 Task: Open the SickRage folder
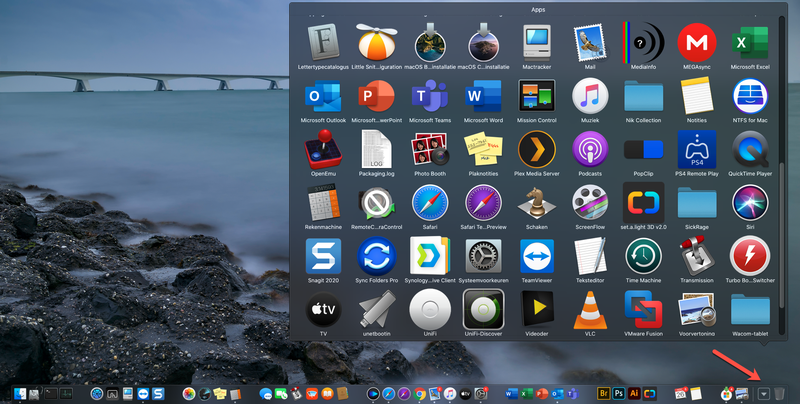pyautogui.click(x=697, y=204)
